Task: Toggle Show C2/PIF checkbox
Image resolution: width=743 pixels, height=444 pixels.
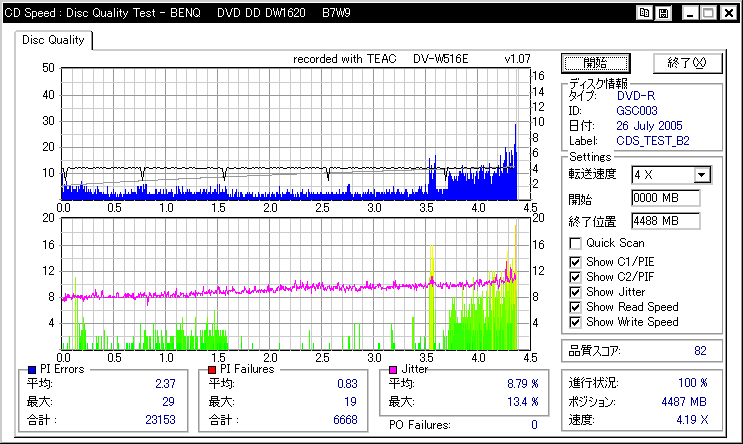Action: pyautogui.click(x=575, y=277)
